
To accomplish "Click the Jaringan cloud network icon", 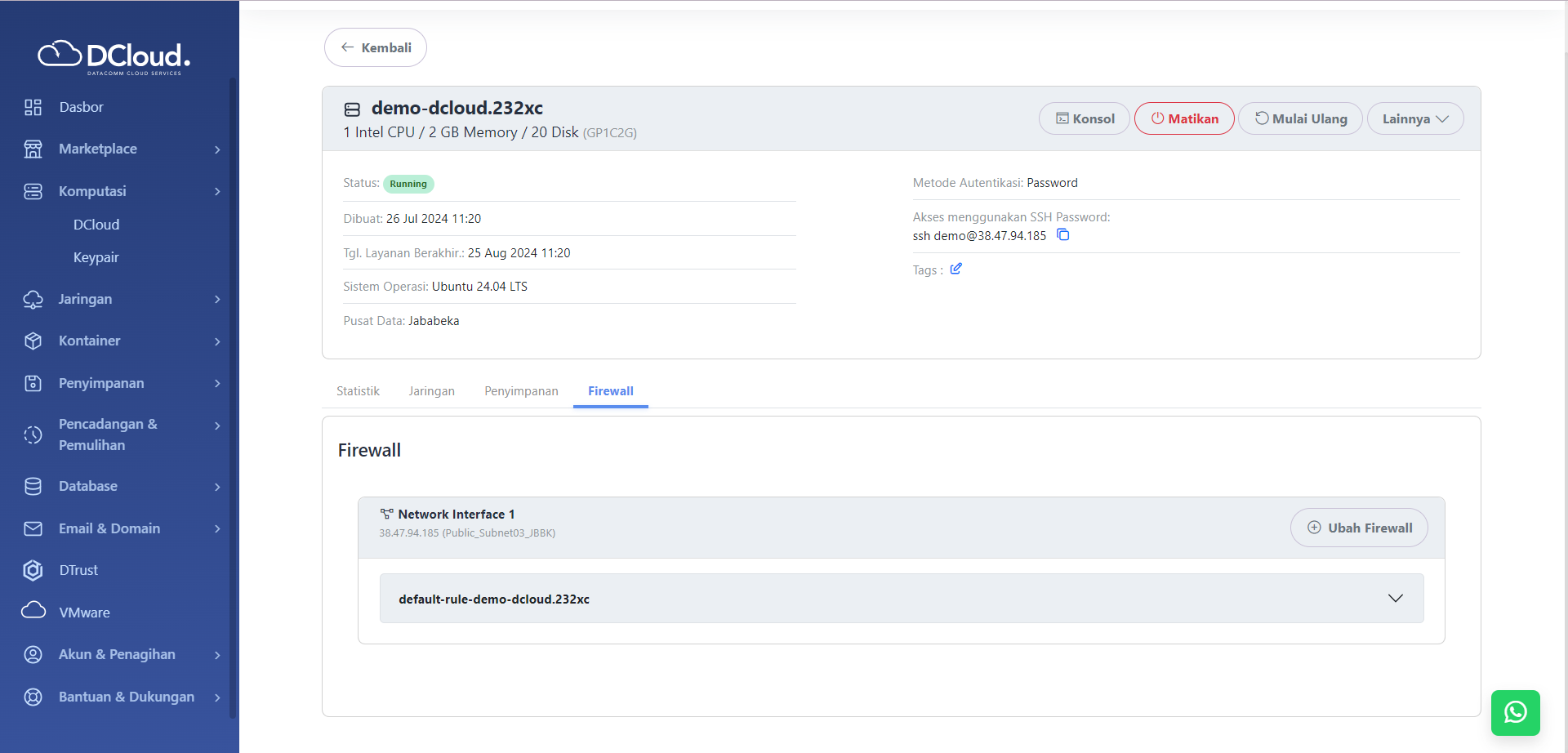I will point(33,299).
